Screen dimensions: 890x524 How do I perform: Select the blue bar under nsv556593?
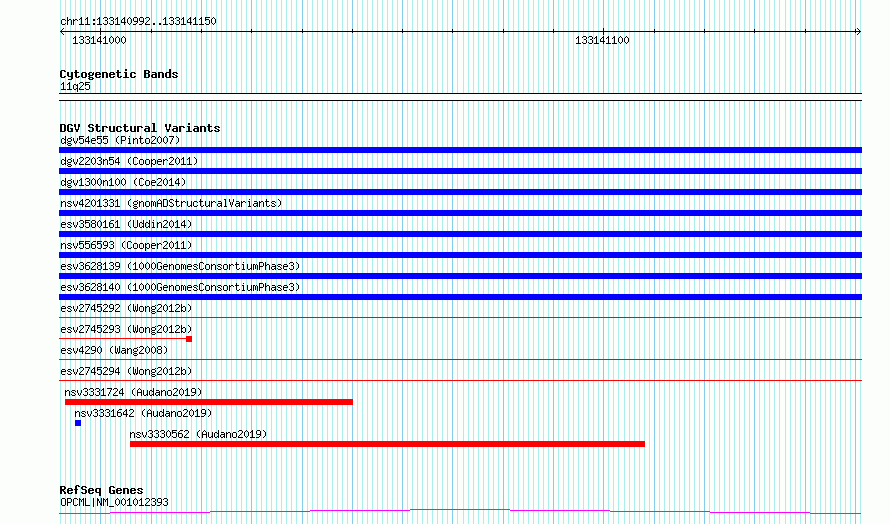click(460, 255)
